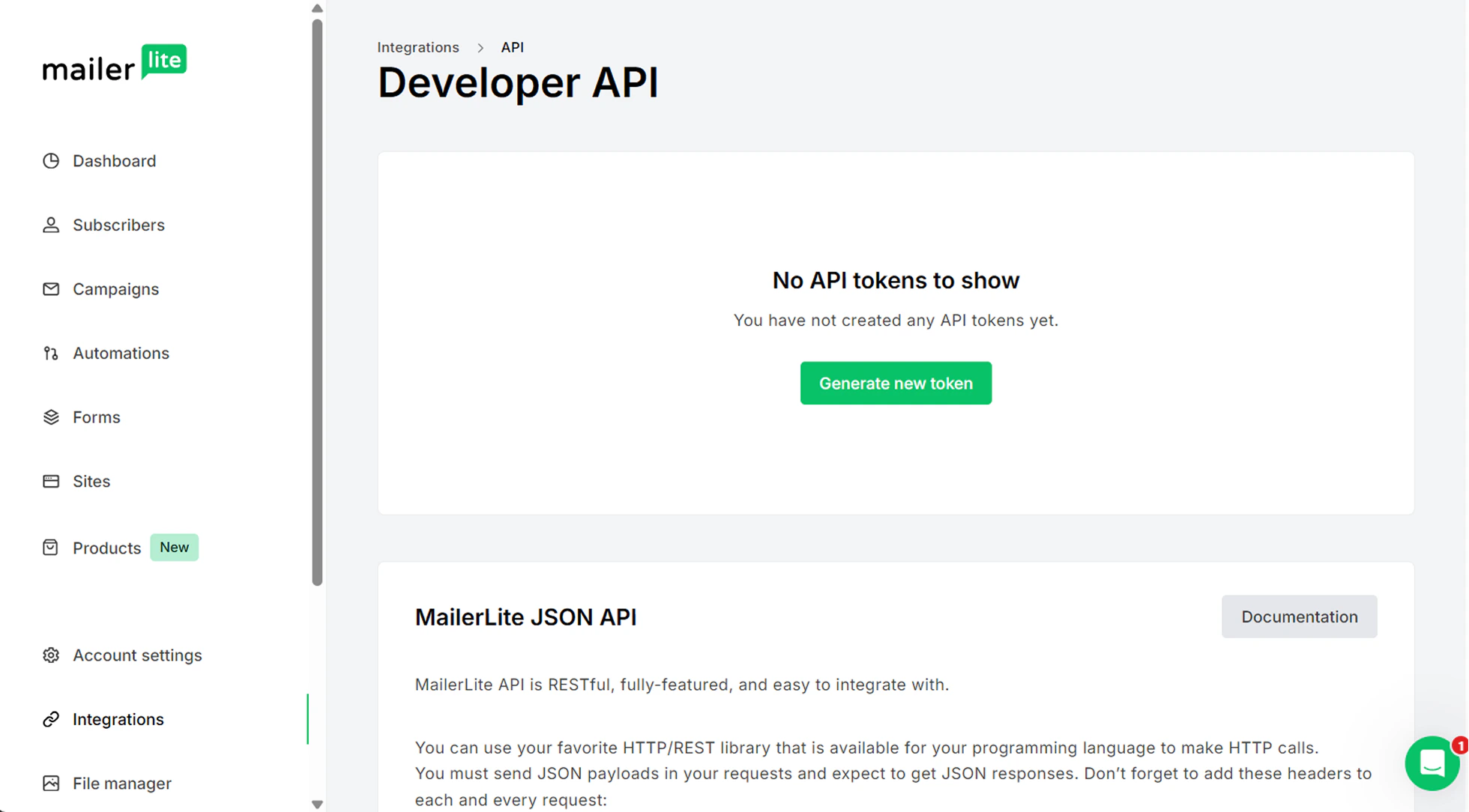Open Account settings

pyautogui.click(x=137, y=655)
